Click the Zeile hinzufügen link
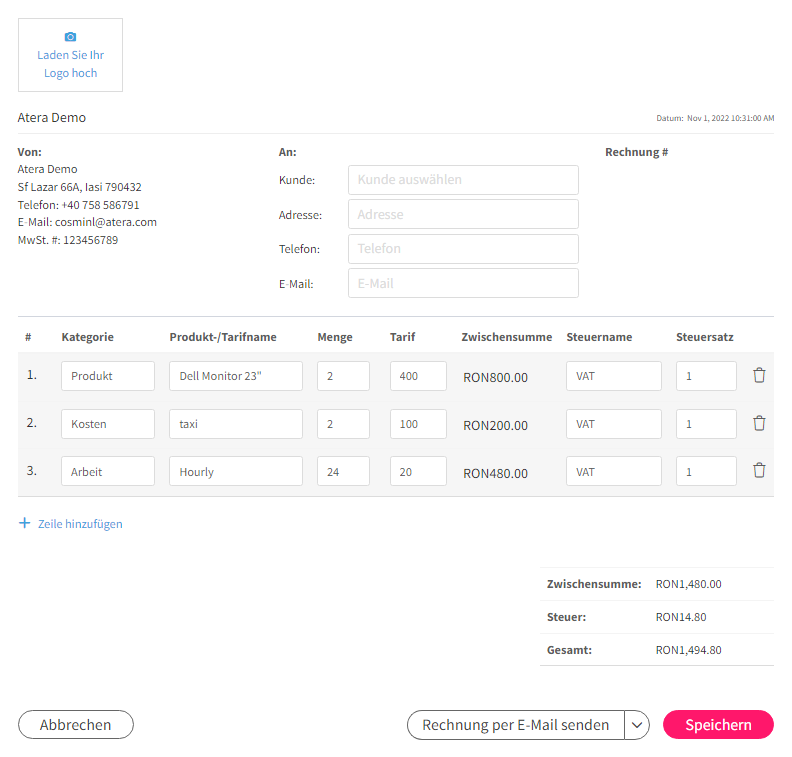 (80, 524)
